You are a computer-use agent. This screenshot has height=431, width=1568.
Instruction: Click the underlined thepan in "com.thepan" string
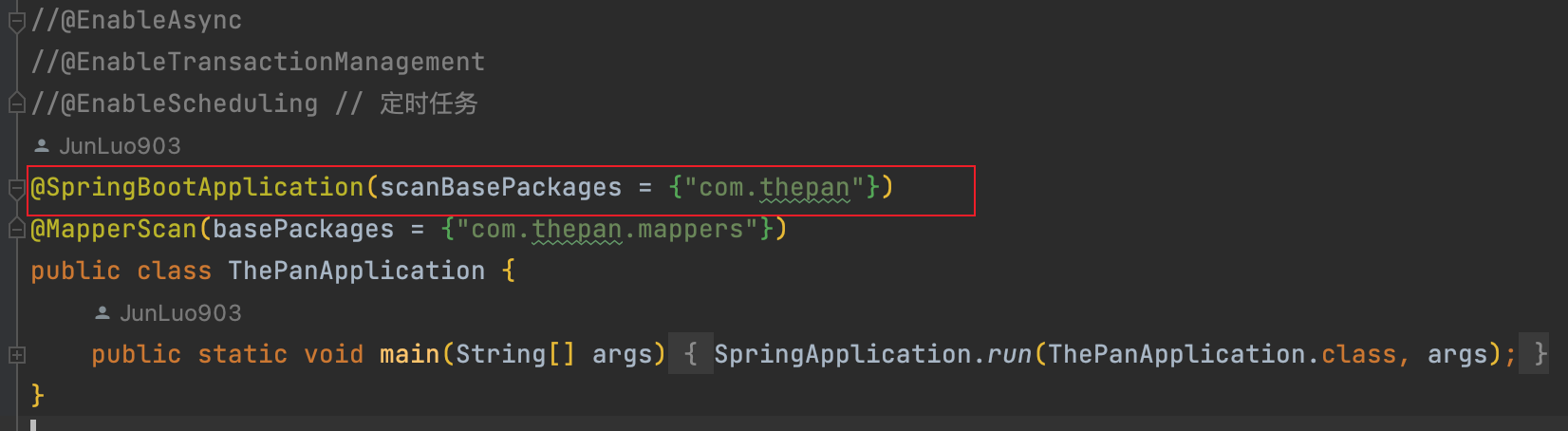coord(804,187)
